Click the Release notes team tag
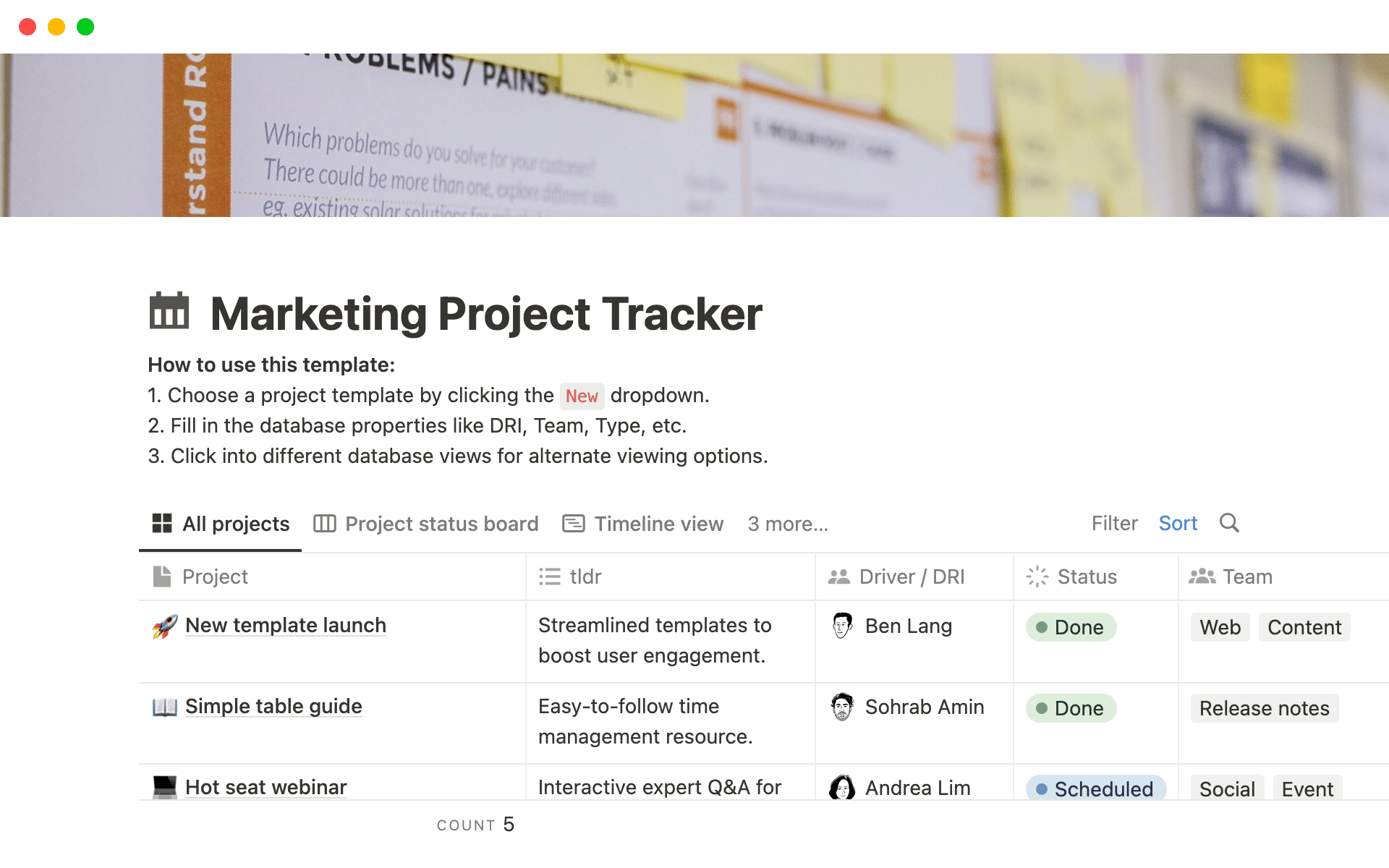 click(1264, 707)
